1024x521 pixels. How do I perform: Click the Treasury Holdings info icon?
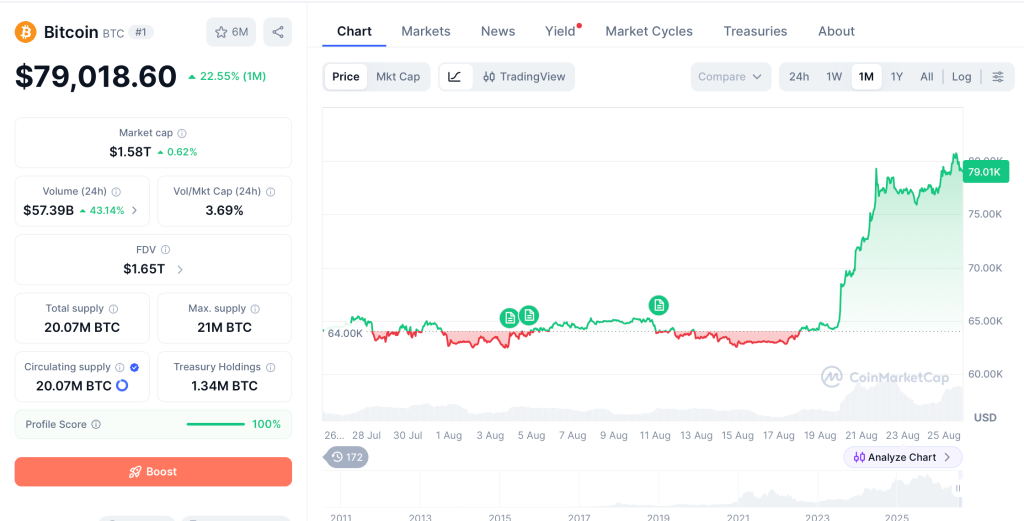(270, 368)
